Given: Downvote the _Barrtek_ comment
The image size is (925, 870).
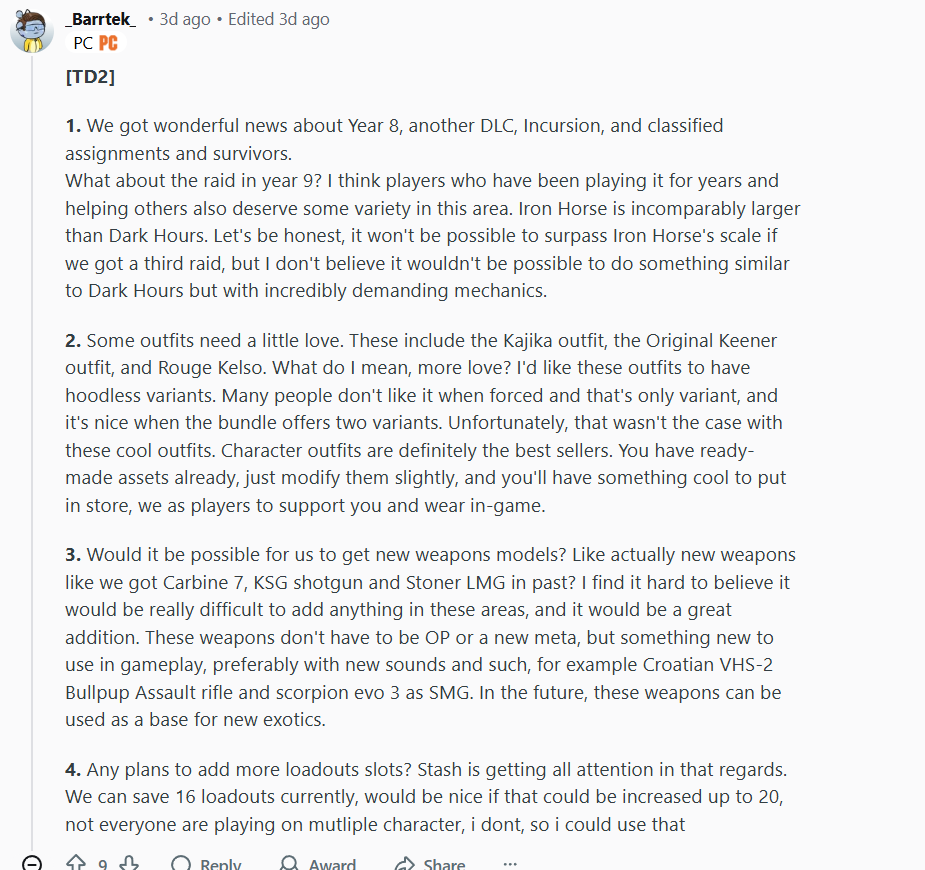Looking at the screenshot, I should pyautogui.click(x=129, y=864).
